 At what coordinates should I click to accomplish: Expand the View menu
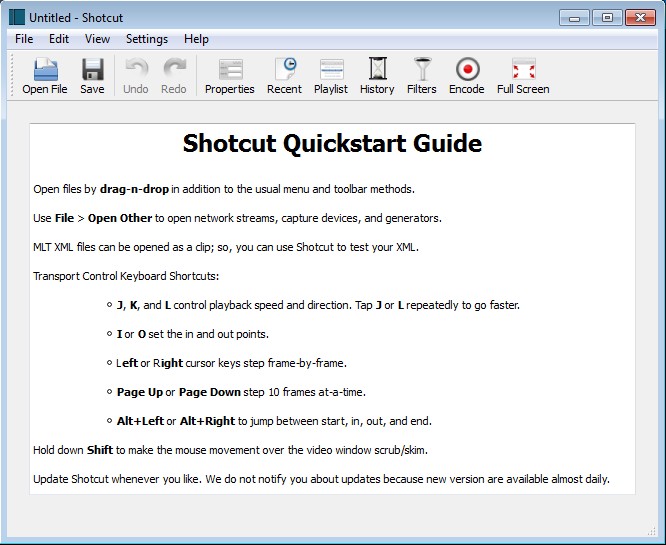coord(97,39)
